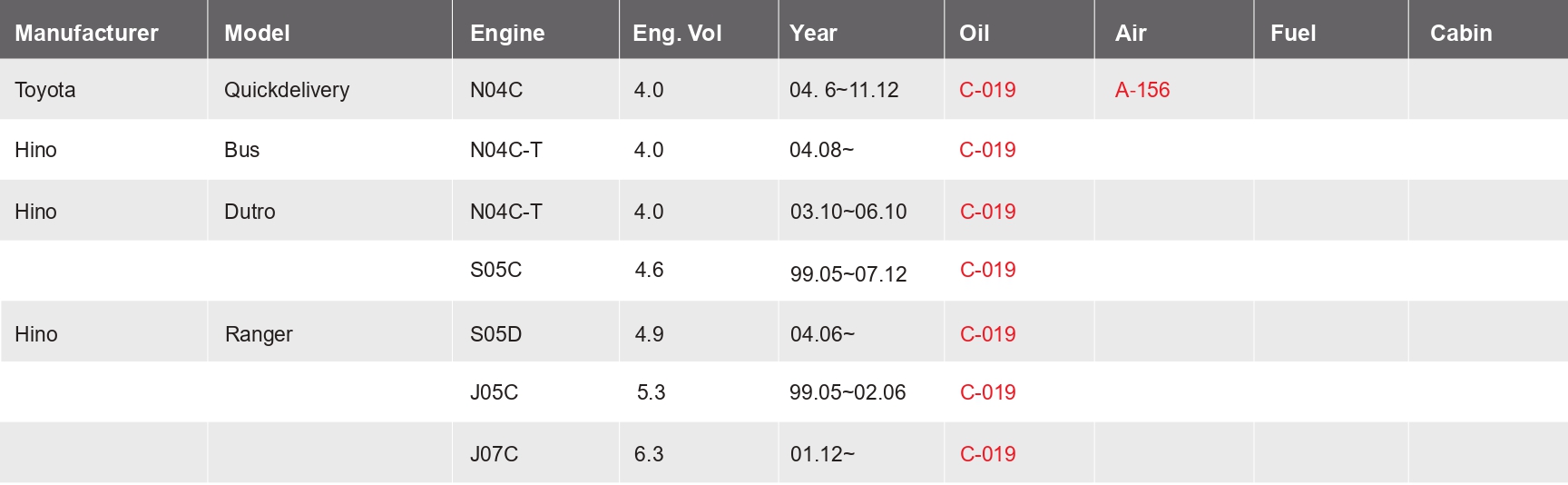
Task: Select the Engine column header
Action: (507, 34)
